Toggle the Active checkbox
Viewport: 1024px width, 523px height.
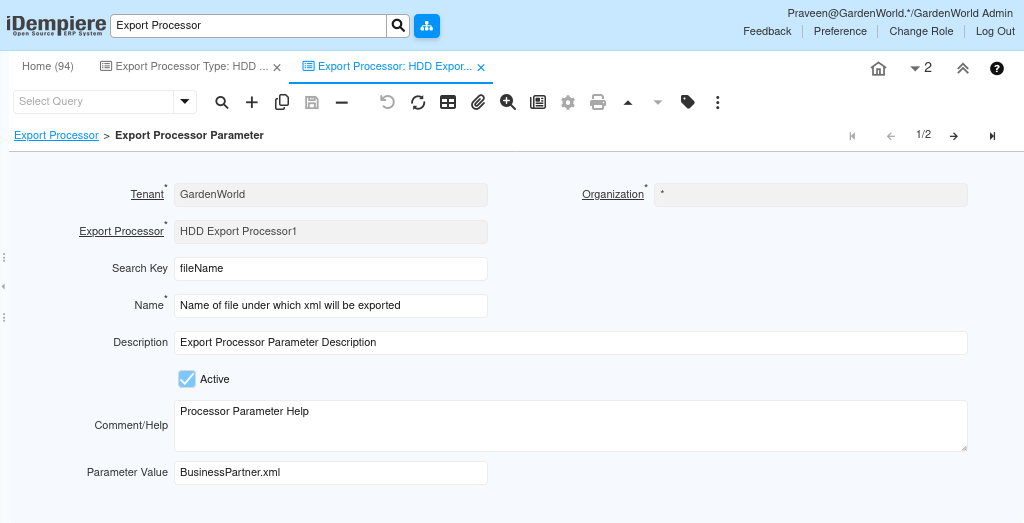click(187, 379)
